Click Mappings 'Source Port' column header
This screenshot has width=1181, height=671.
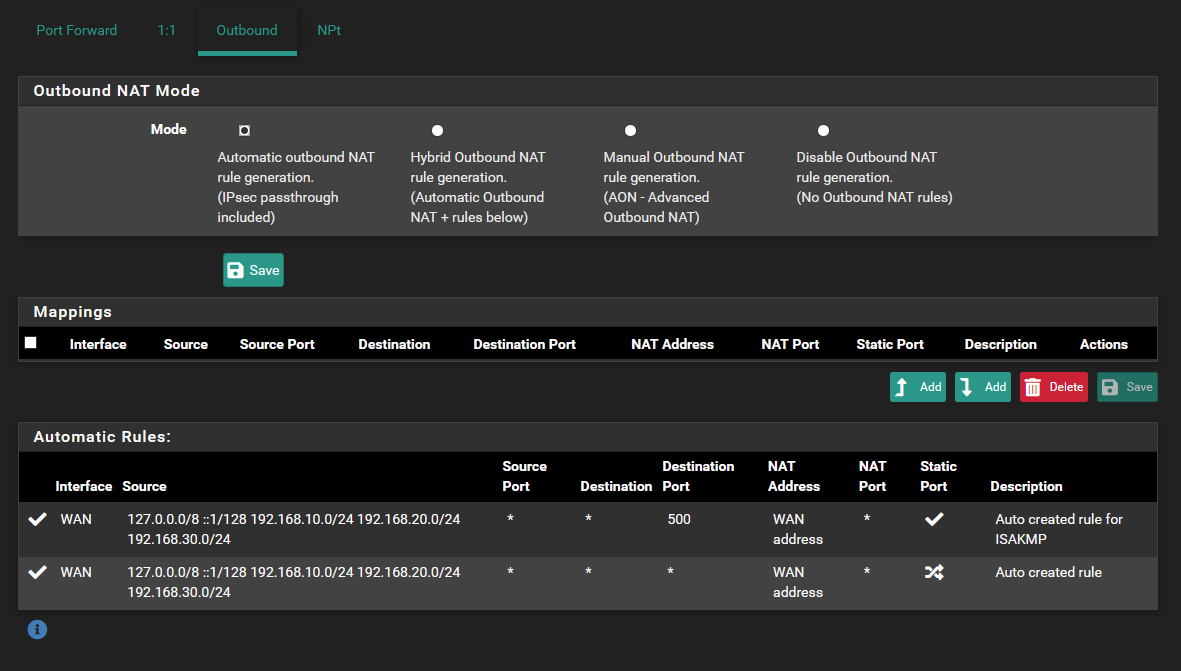tap(277, 344)
